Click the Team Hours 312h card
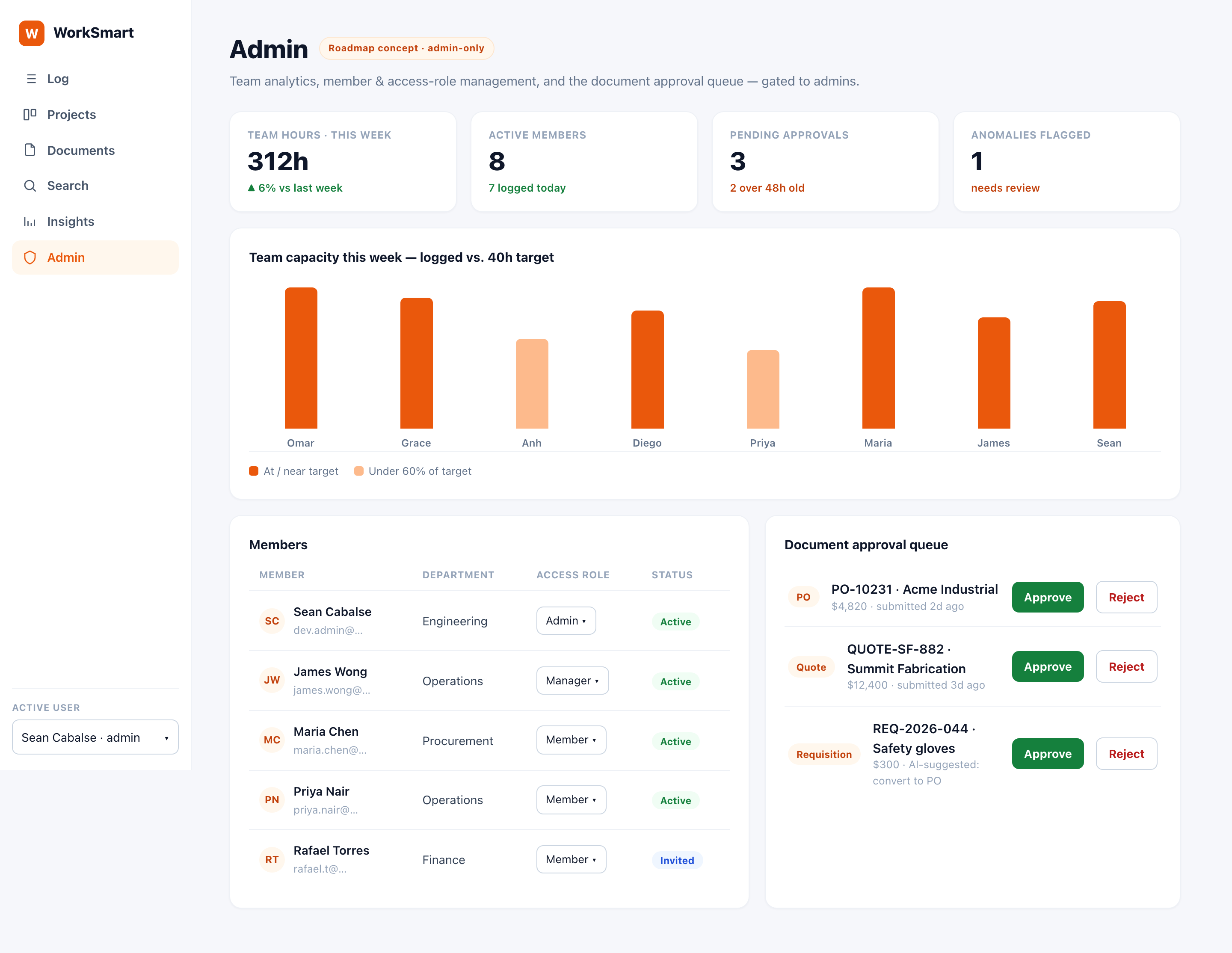Viewport: 1232px width, 953px height. click(x=343, y=162)
